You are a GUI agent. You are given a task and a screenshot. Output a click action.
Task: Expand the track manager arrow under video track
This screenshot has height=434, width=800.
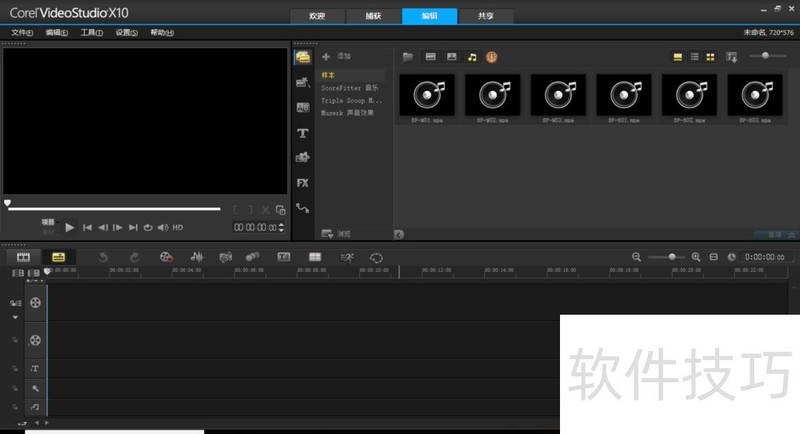click(x=15, y=317)
